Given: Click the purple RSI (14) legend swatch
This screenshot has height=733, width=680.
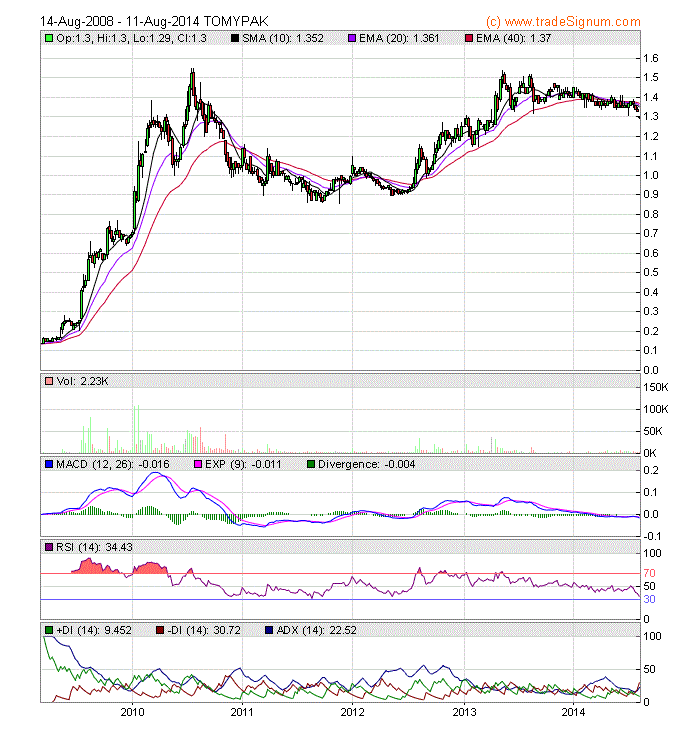Looking at the screenshot, I should (x=49, y=547).
